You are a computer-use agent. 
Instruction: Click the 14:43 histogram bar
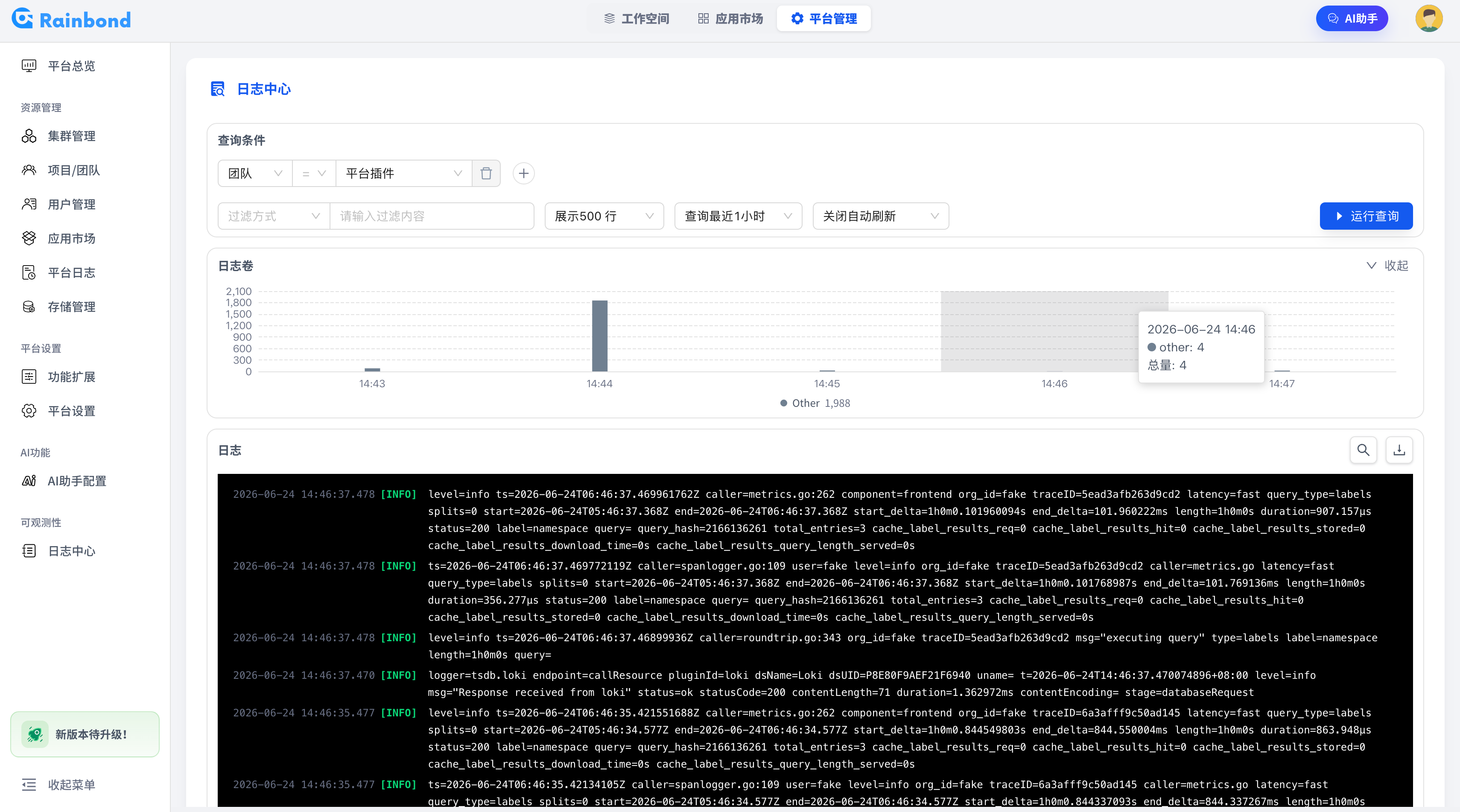coord(372,370)
